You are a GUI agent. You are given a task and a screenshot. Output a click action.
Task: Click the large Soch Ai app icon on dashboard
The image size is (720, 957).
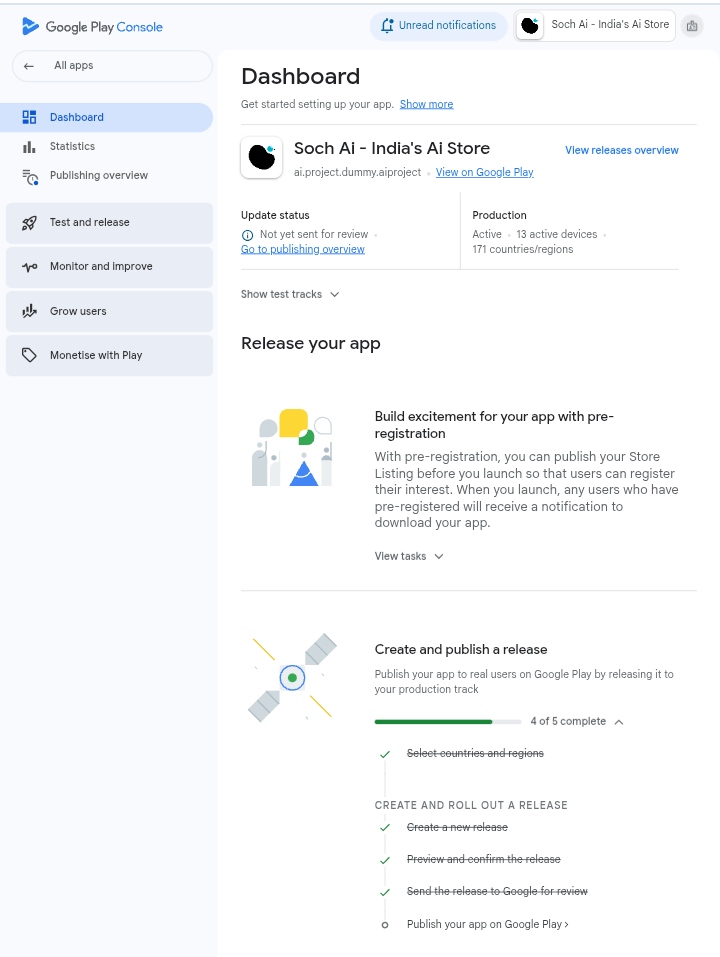pos(262,157)
